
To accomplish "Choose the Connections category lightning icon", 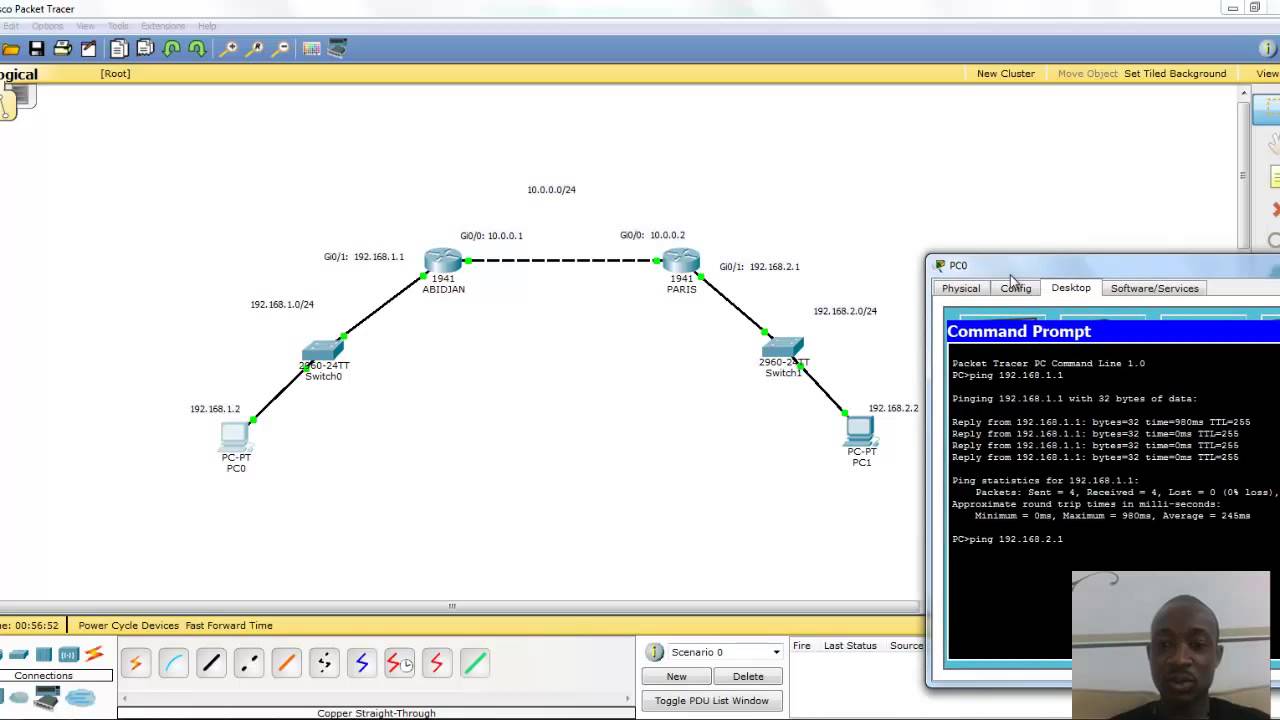I will [94, 654].
